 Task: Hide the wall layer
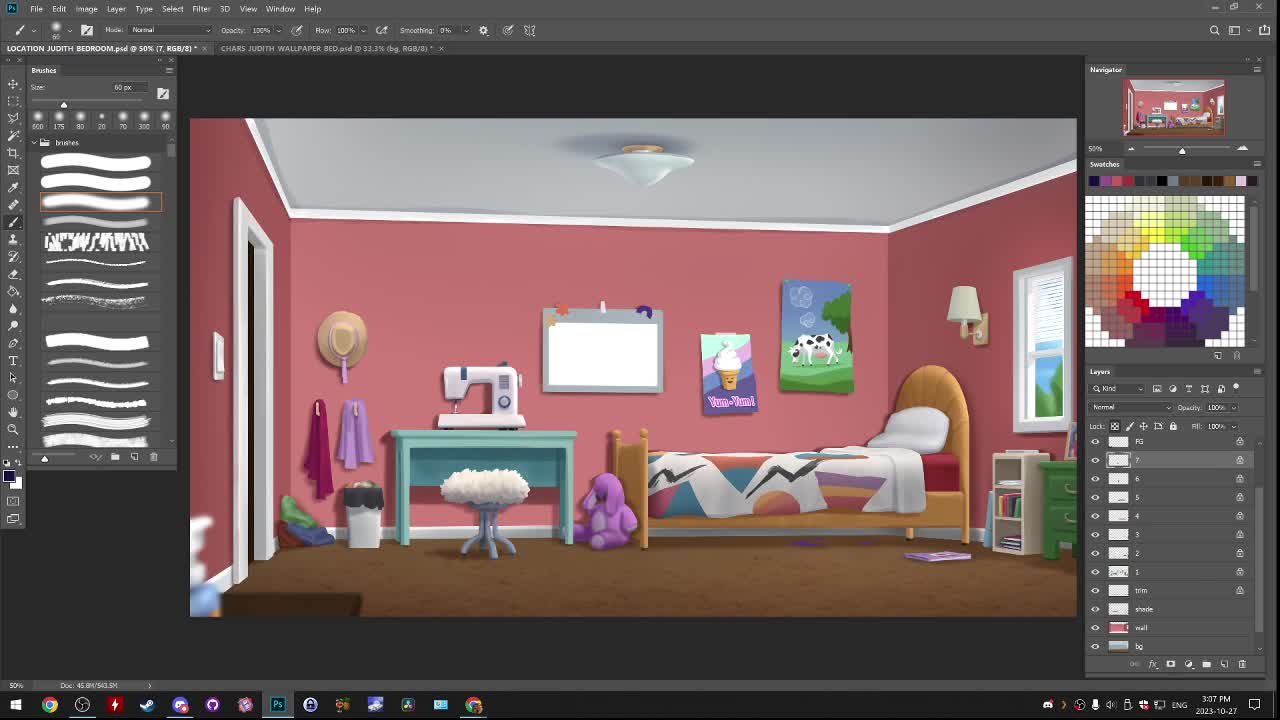(1095, 628)
